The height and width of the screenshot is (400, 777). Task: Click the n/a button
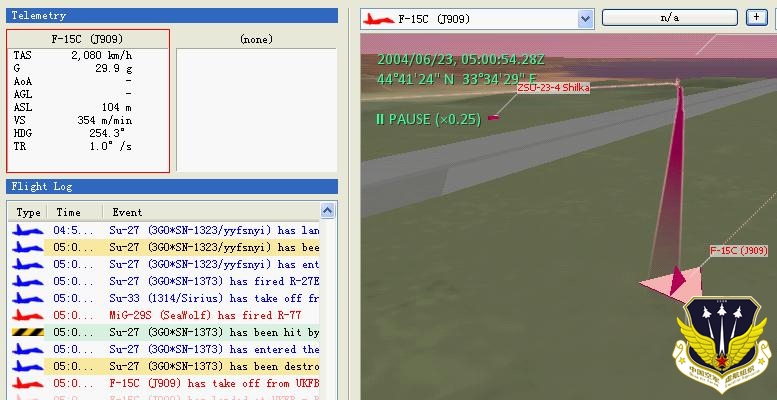[x=670, y=18]
